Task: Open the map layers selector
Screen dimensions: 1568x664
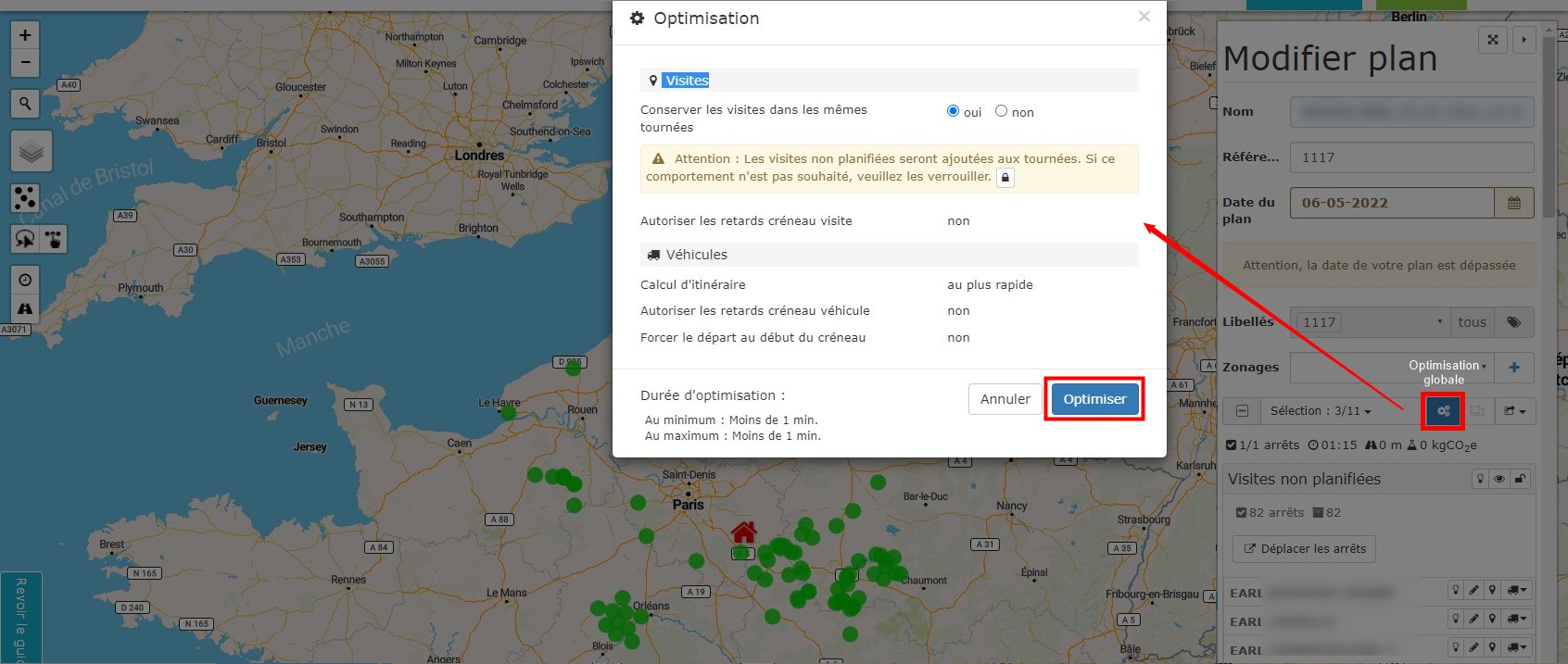Action: [x=32, y=151]
